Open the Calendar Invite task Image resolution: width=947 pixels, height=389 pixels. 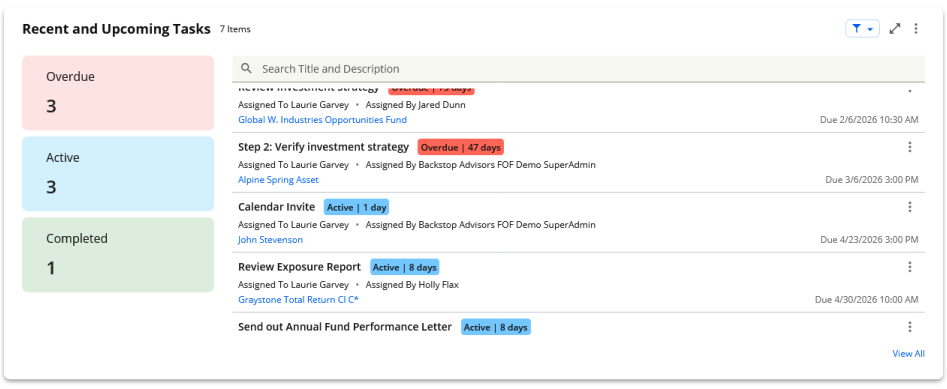[x=277, y=207]
